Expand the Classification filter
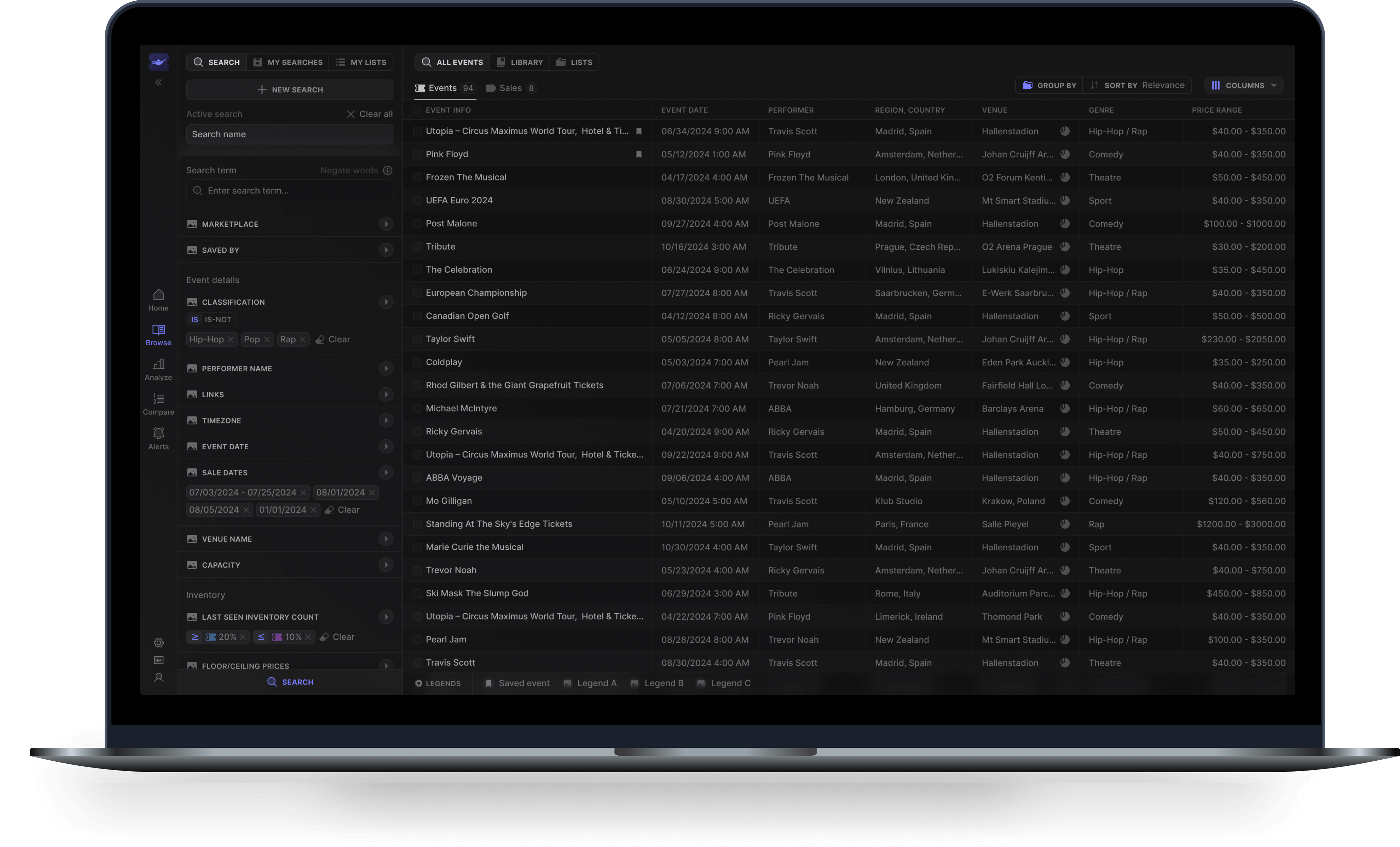This screenshot has width=1400, height=847. [386, 302]
